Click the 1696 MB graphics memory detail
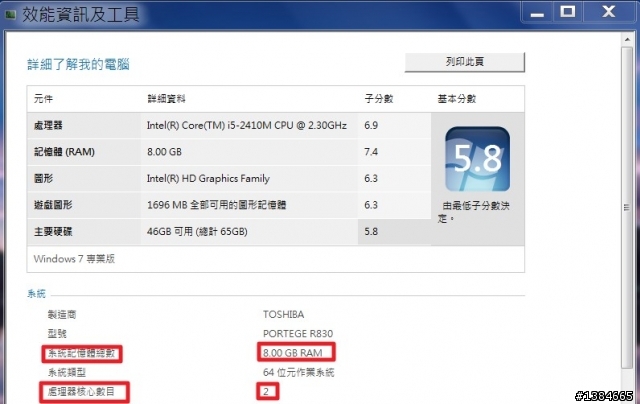 point(216,205)
